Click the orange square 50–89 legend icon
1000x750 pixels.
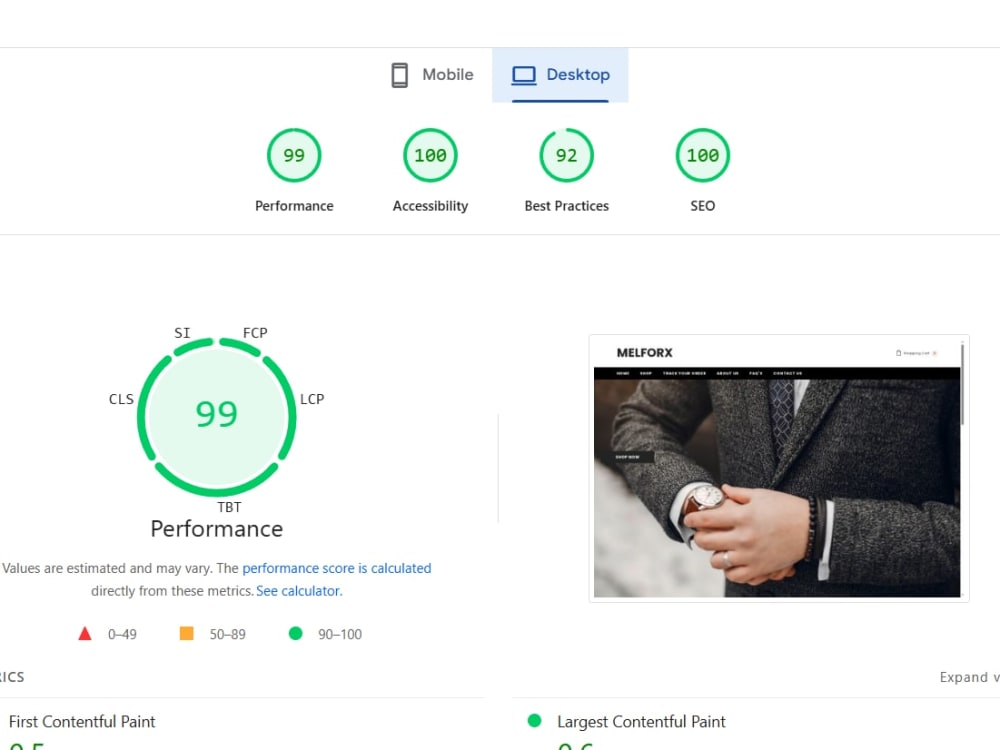(x=186, y=633)
